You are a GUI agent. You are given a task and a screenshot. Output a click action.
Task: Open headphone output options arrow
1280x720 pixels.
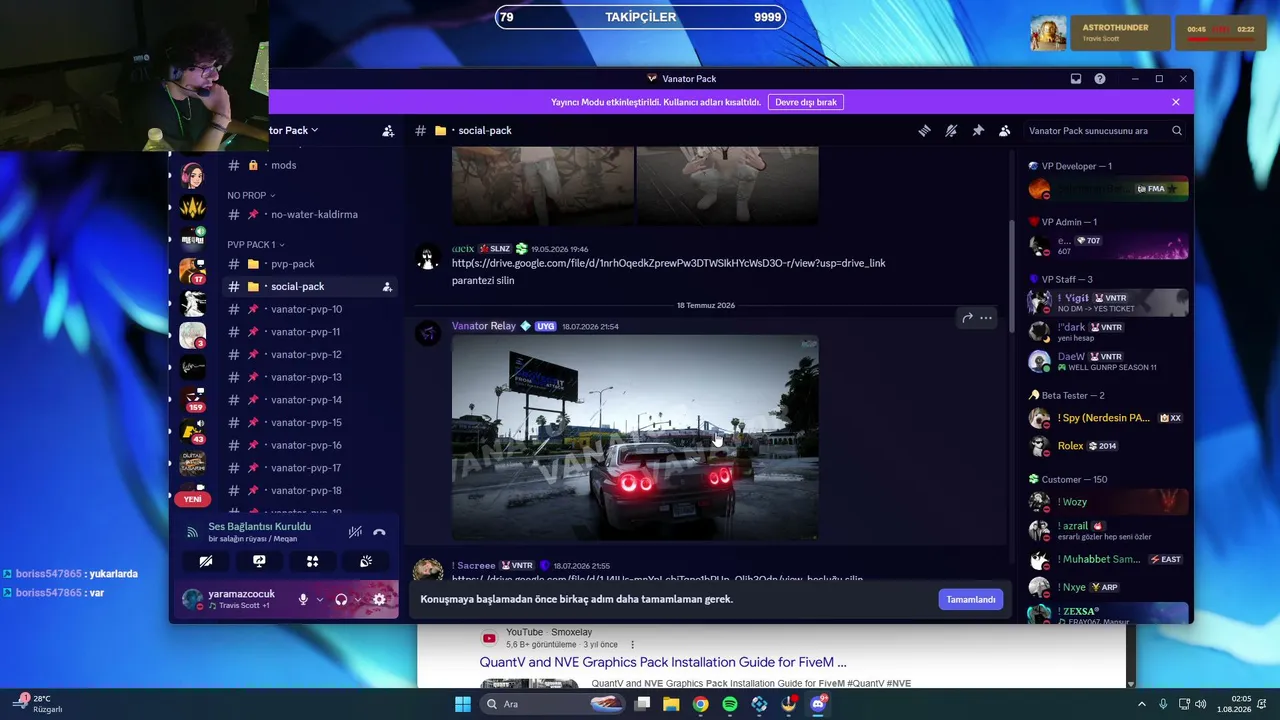pos(358,600)
